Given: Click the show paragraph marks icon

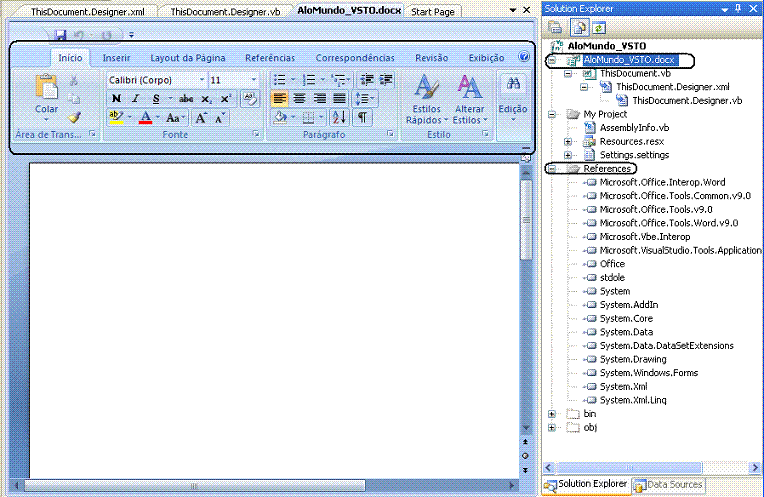Looking at the screenshot, I should point(363,117).
